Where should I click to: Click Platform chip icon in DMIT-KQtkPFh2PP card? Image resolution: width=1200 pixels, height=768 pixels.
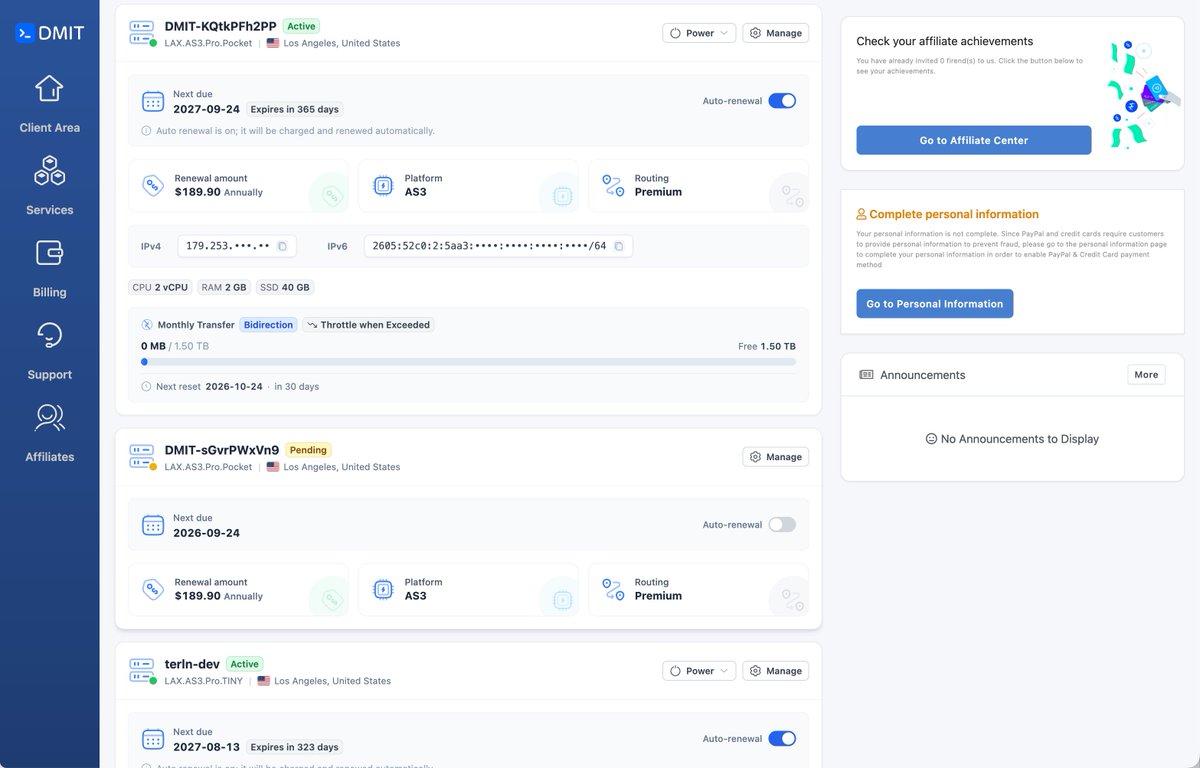pos(383,185)
